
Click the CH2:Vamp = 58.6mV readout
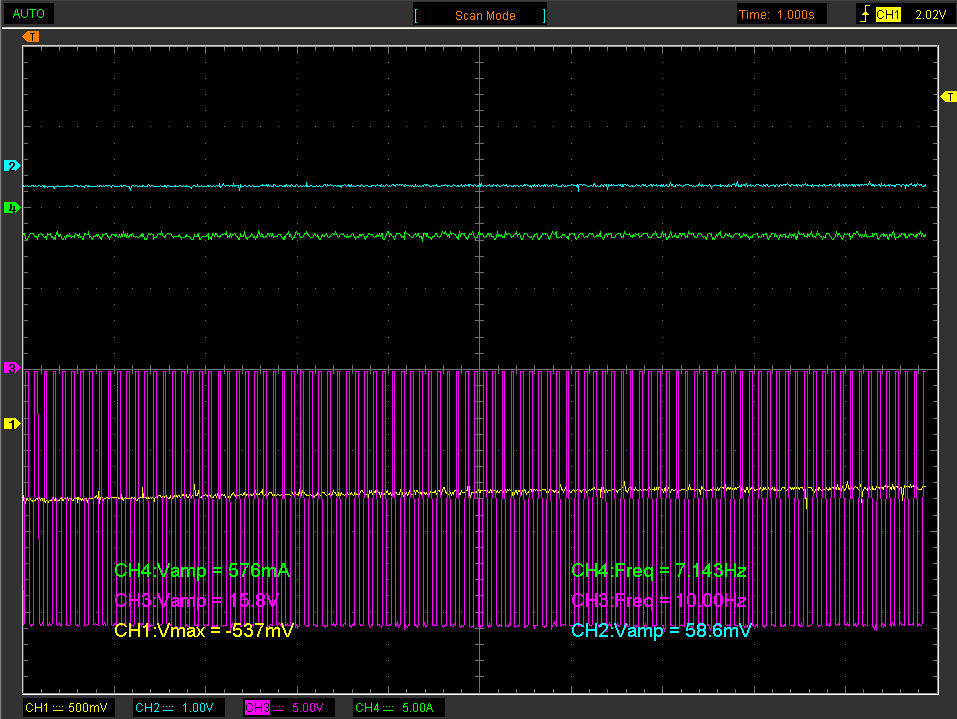tap(660, 631)
